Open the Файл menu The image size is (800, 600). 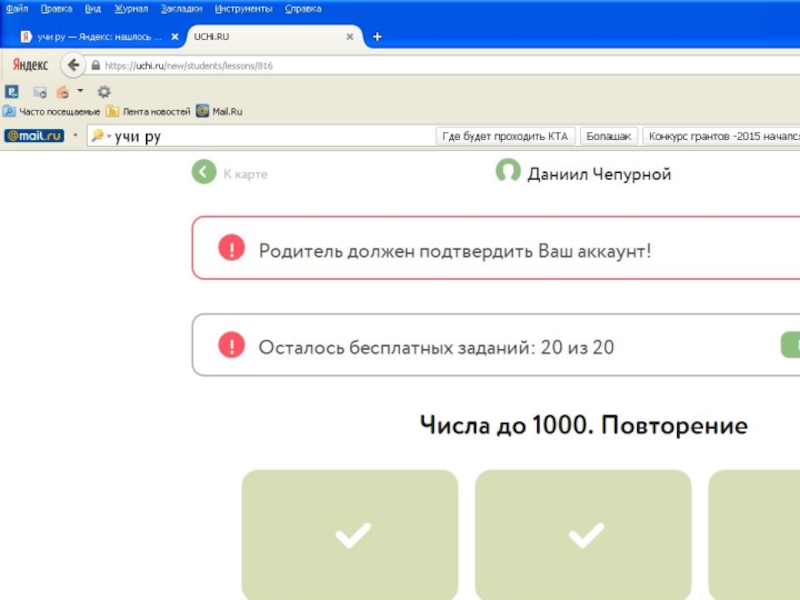click(16, 9)
